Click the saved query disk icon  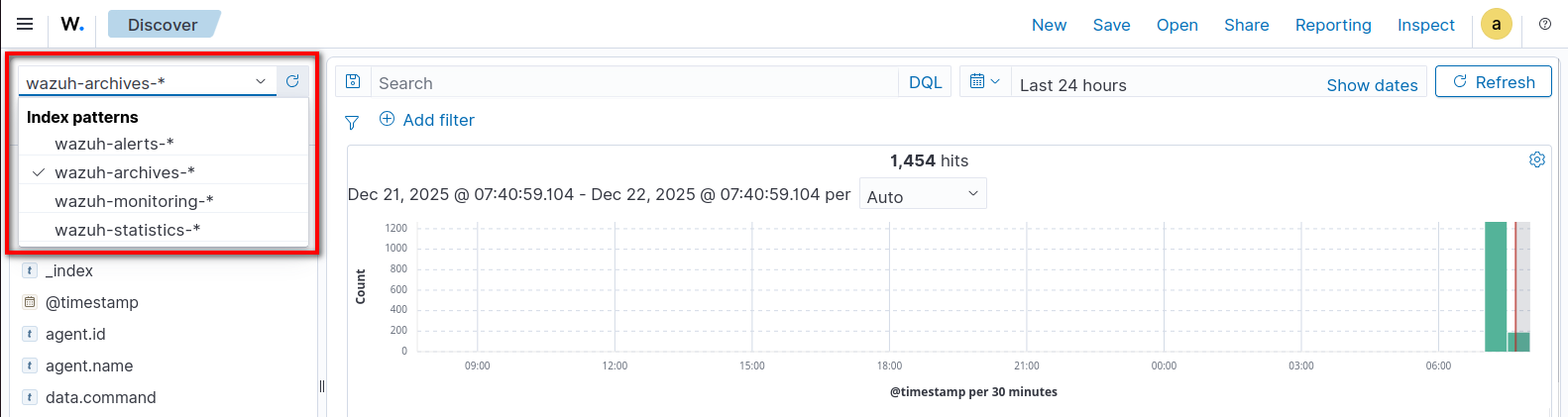point(353,82)
